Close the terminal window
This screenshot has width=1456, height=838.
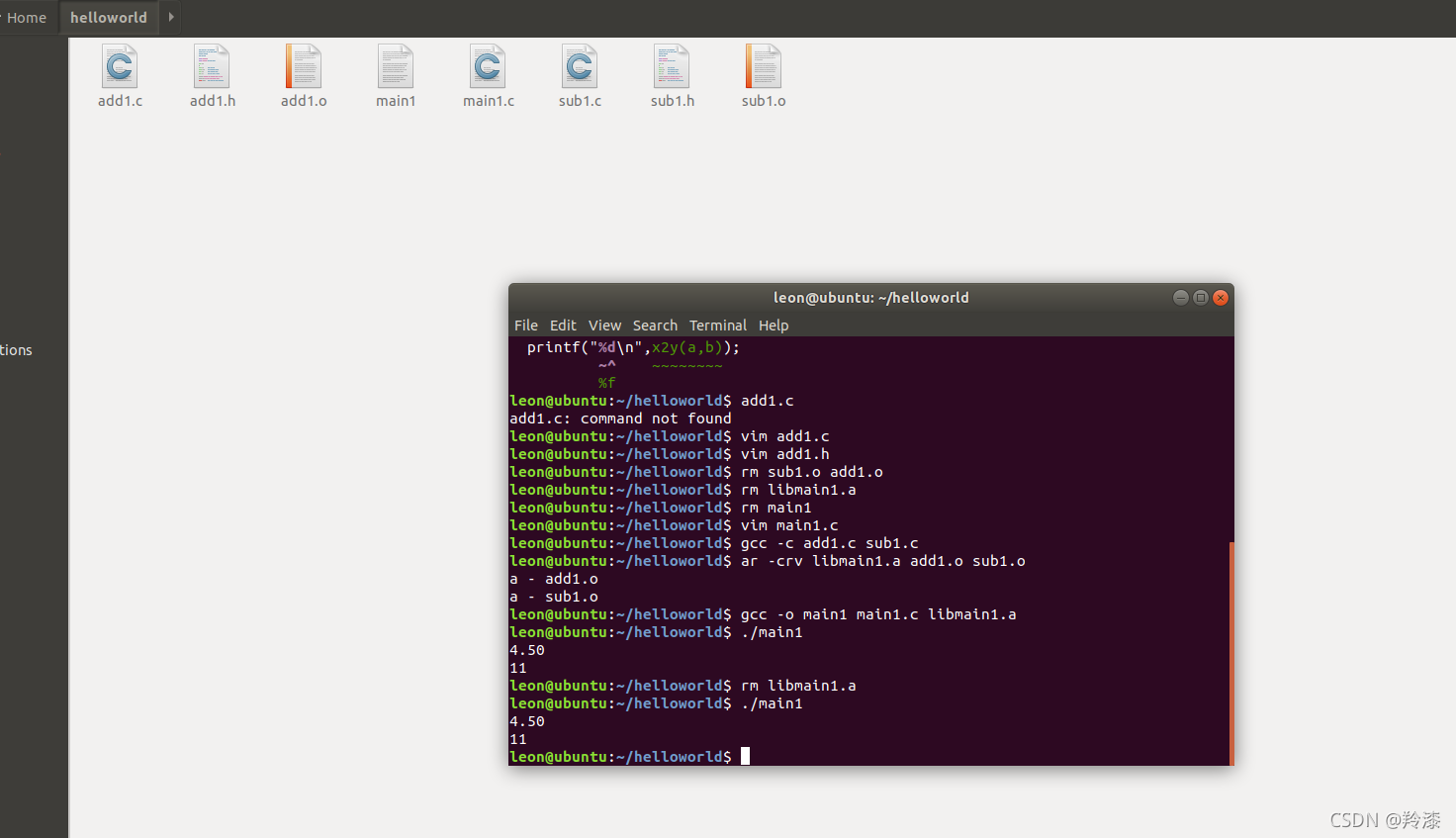1221,298
